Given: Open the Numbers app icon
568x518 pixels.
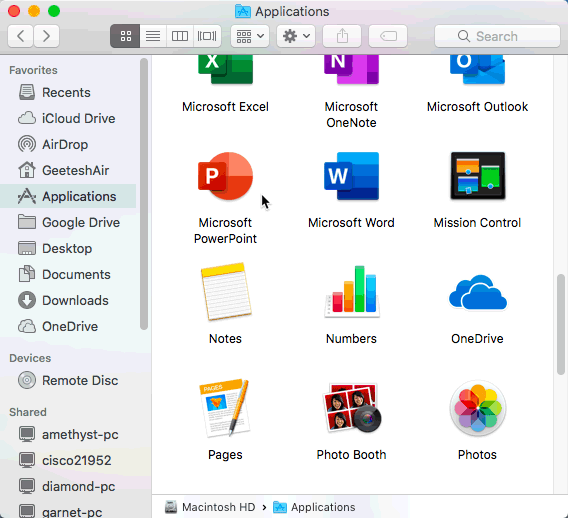Looking at the screenshot, I should pyautogui.click(x=352, y=292).
